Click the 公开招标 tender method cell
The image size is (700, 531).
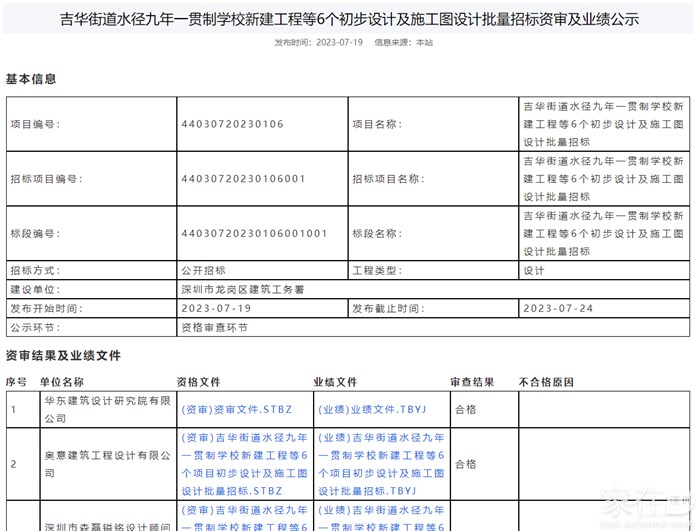coord(204,271)
